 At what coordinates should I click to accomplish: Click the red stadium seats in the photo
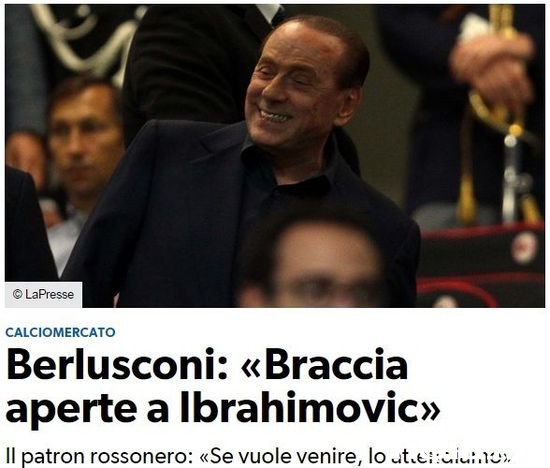482,267
